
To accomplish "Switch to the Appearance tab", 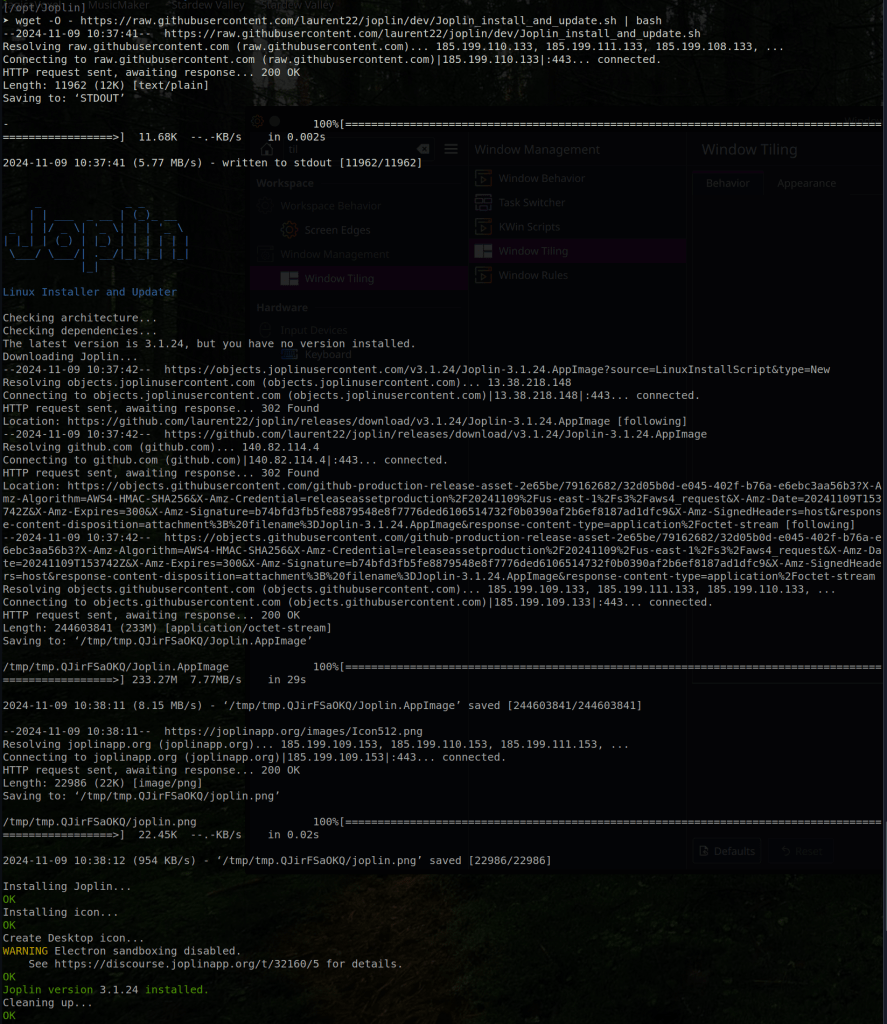I will pos(806,184).
